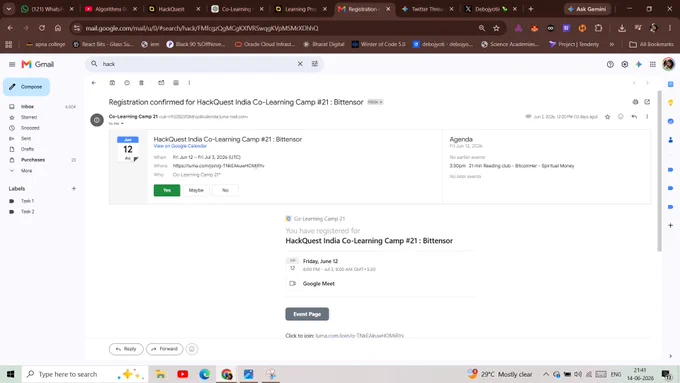Create new label with plus icon
The width and height of the screenshot is (680, 383).
click(x=74, y=189)
